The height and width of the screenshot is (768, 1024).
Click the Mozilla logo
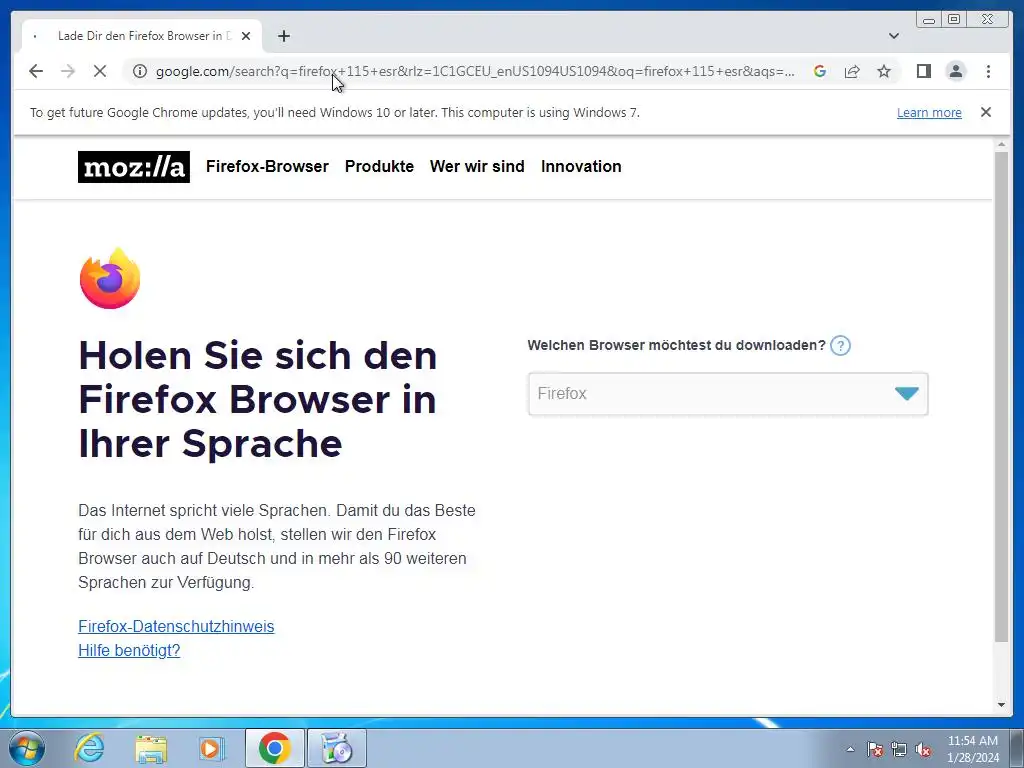coord(134,167)
